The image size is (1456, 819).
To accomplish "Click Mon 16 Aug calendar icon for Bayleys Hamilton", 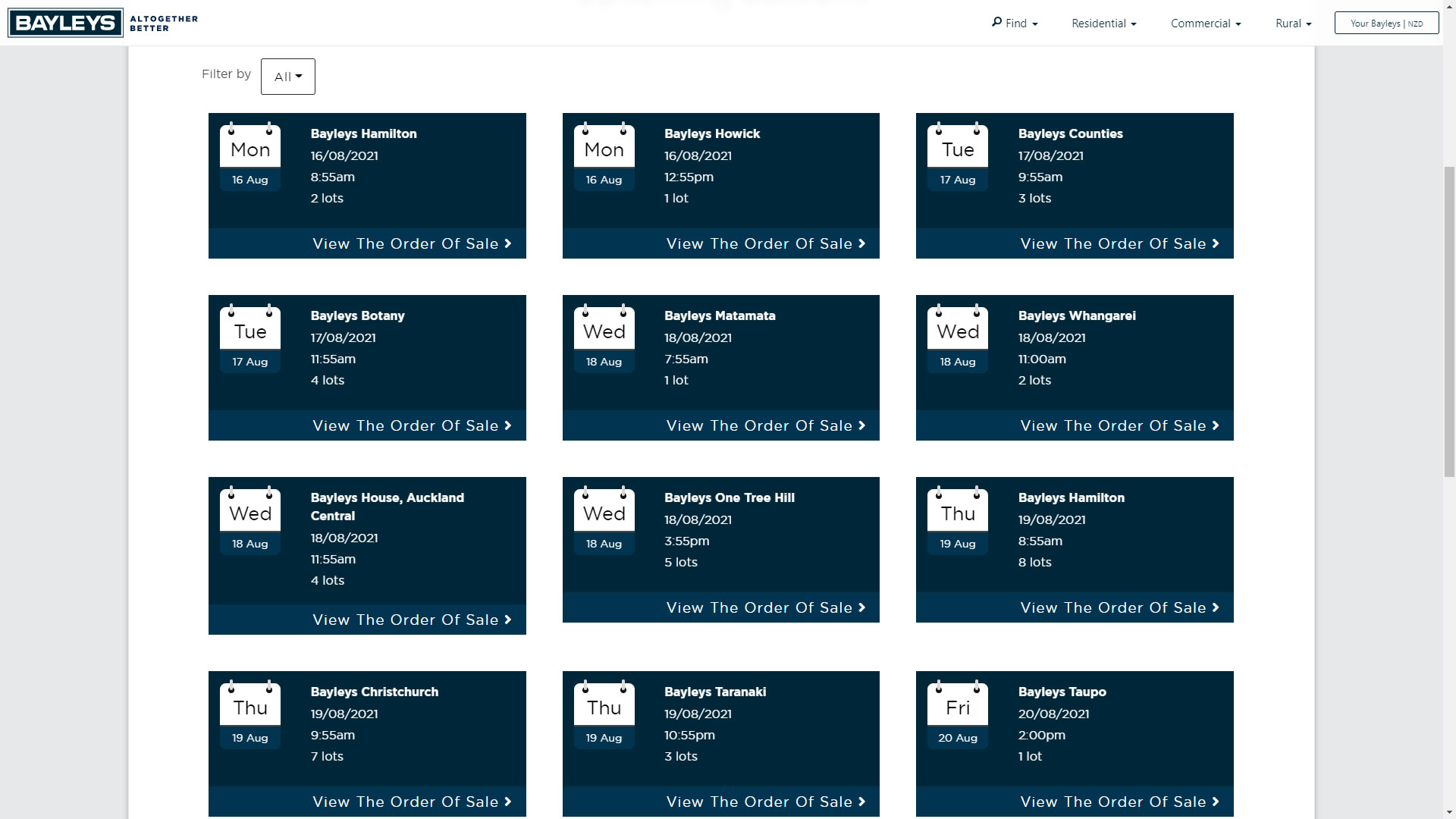I will click(x=250, y=156).
